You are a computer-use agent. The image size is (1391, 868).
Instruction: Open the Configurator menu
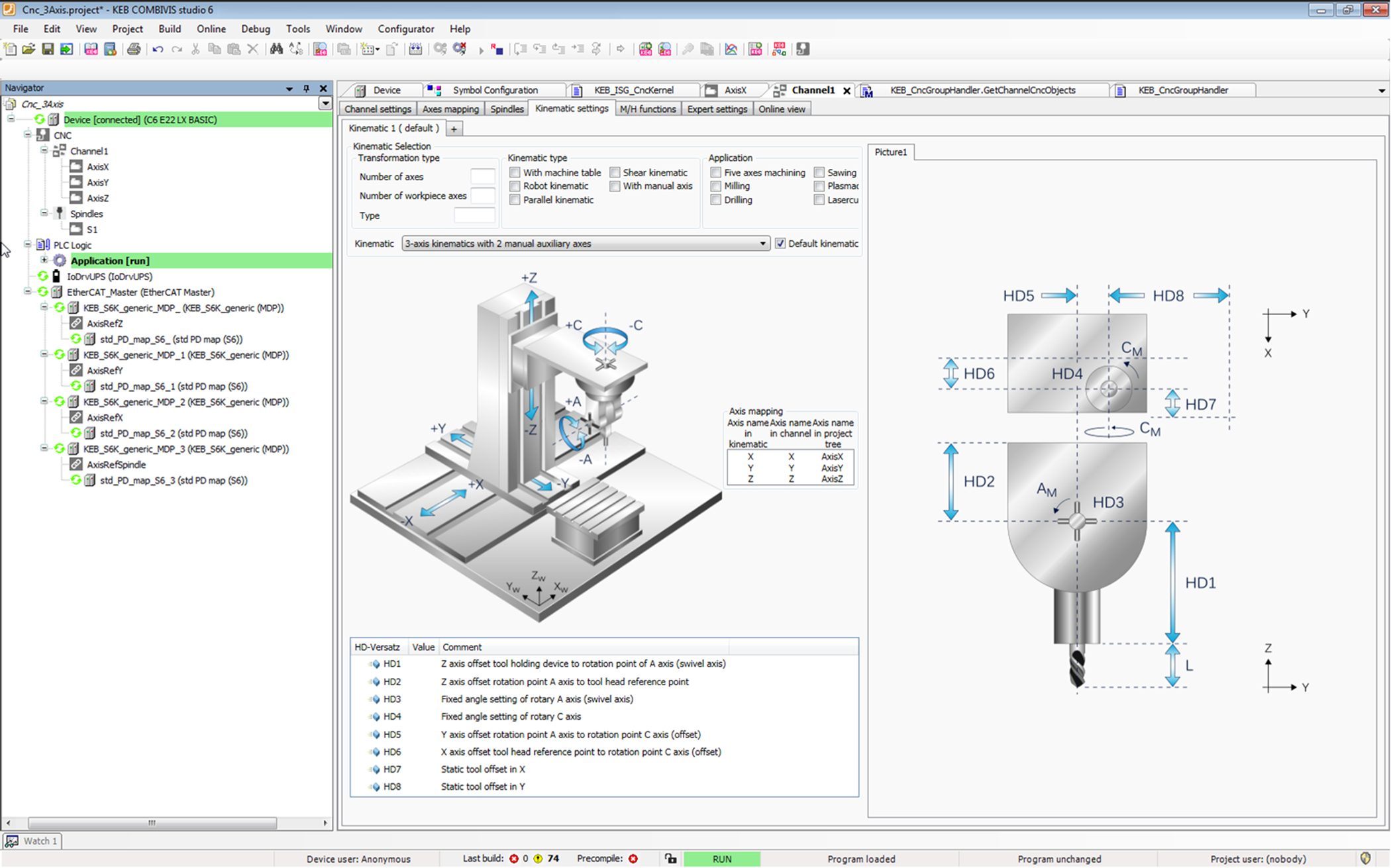point(405,29)
